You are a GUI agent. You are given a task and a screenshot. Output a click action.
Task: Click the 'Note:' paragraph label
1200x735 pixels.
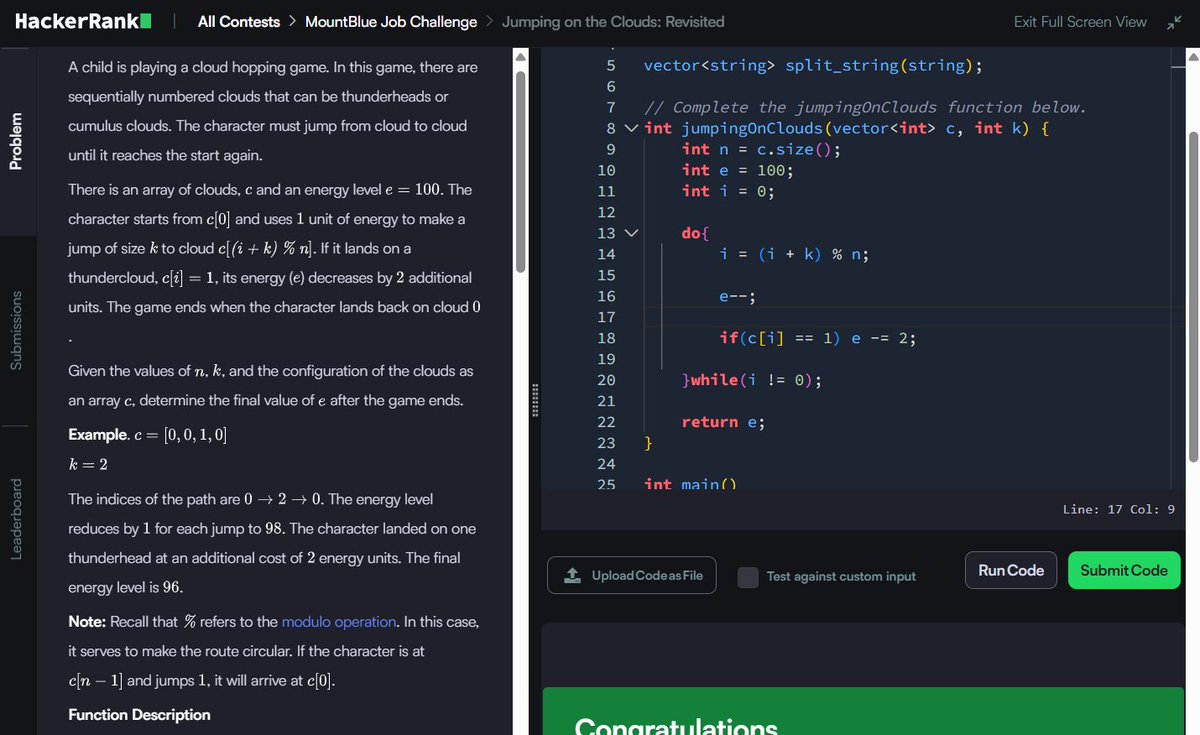point(87,621)
